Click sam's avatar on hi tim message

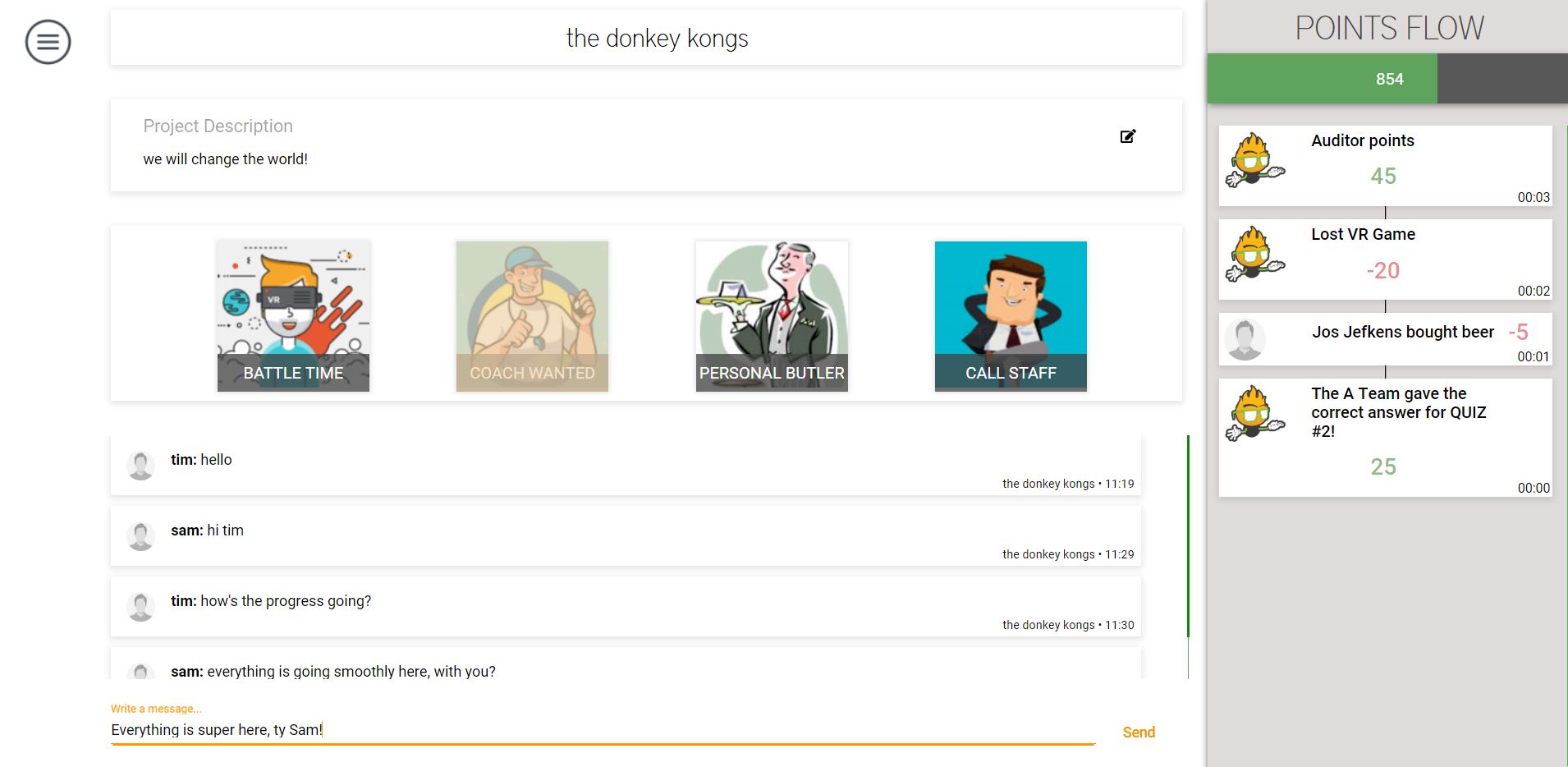141,535
